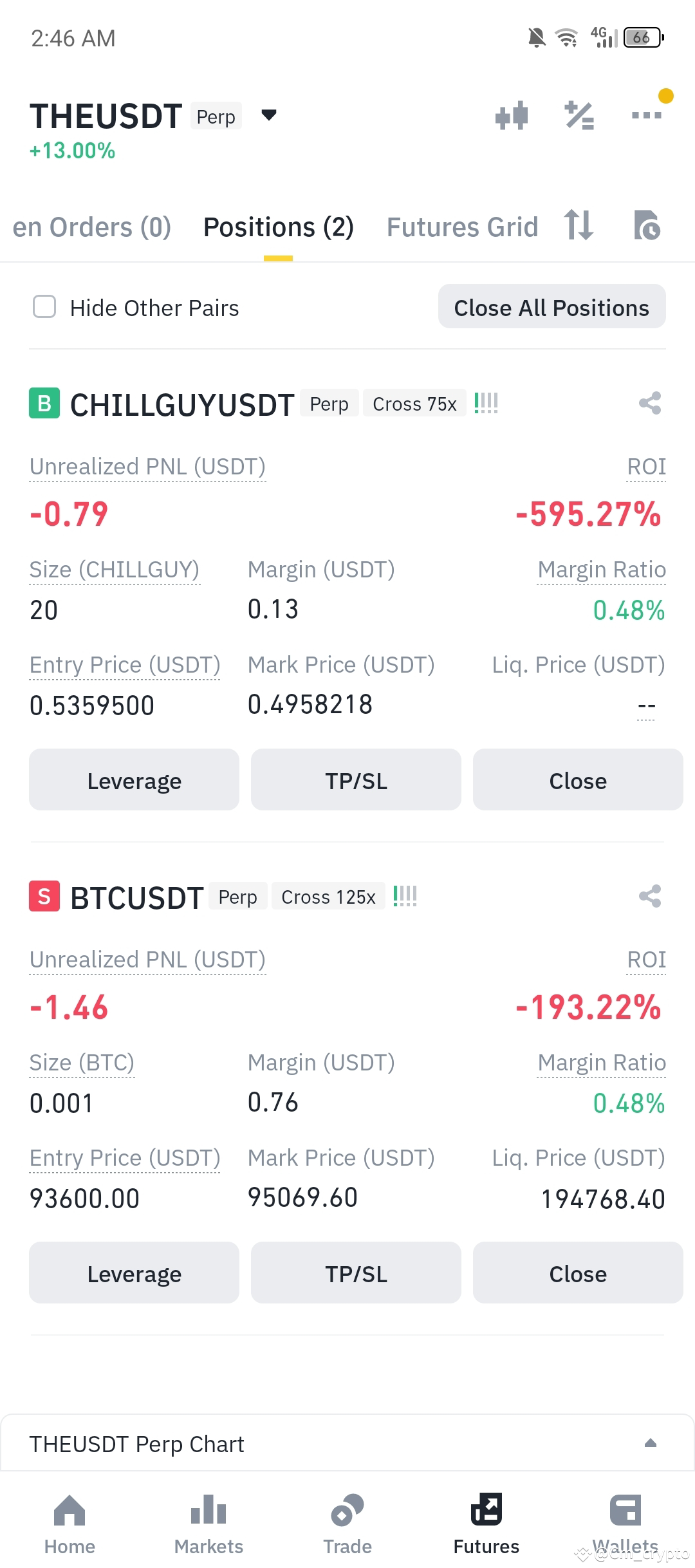Image resolution: width=695 pixels, height=1568 pixels.
Task: Expand the THEUSDT Perp Chart panel
Action: pos(651,1444)
